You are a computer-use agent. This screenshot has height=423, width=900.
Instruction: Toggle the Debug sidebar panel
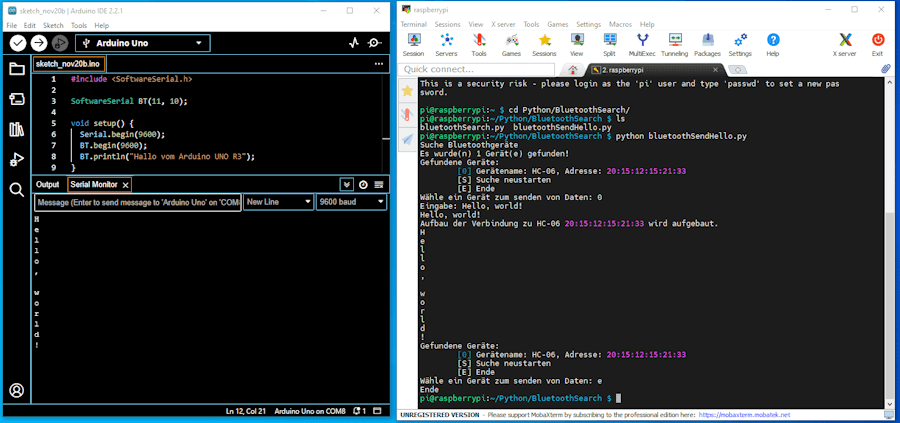point(16,159)
